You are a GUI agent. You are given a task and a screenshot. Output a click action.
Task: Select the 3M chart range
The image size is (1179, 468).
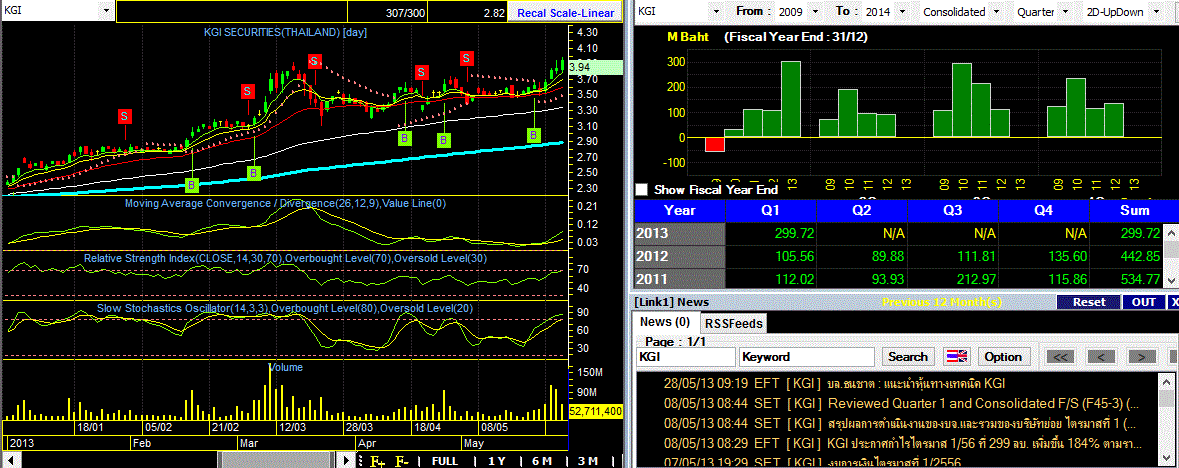588,460
